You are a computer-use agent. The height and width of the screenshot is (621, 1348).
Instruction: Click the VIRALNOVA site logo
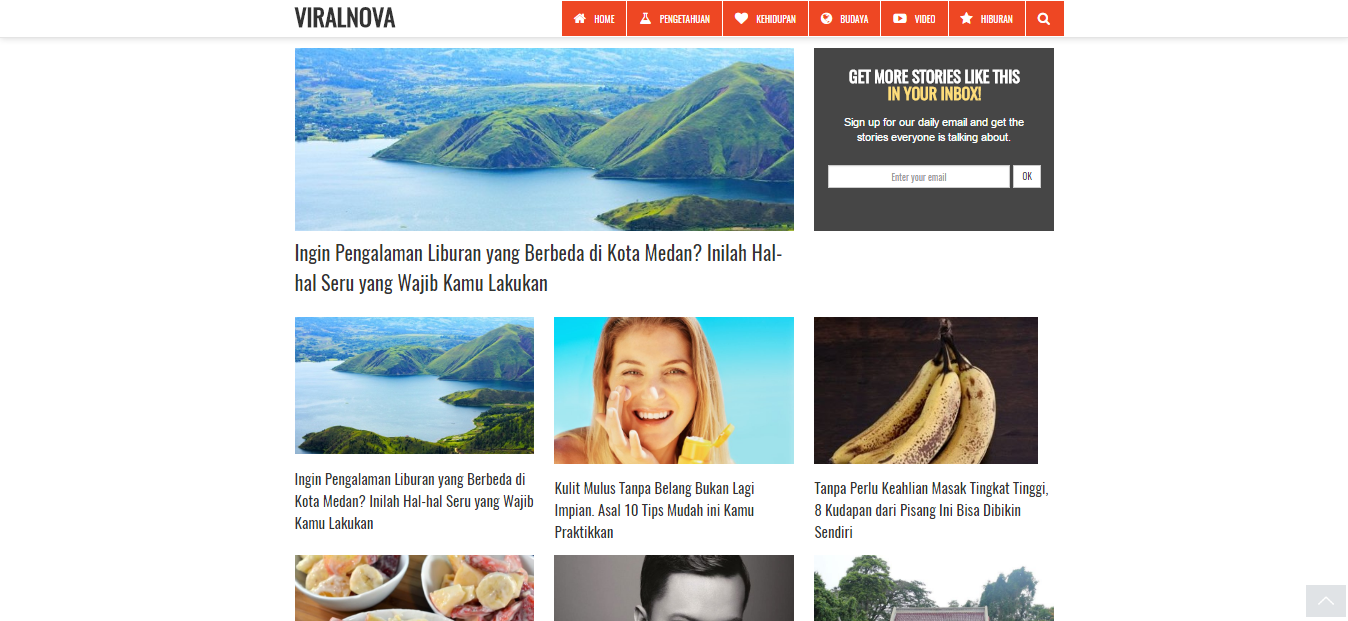[x=345, y=18]
